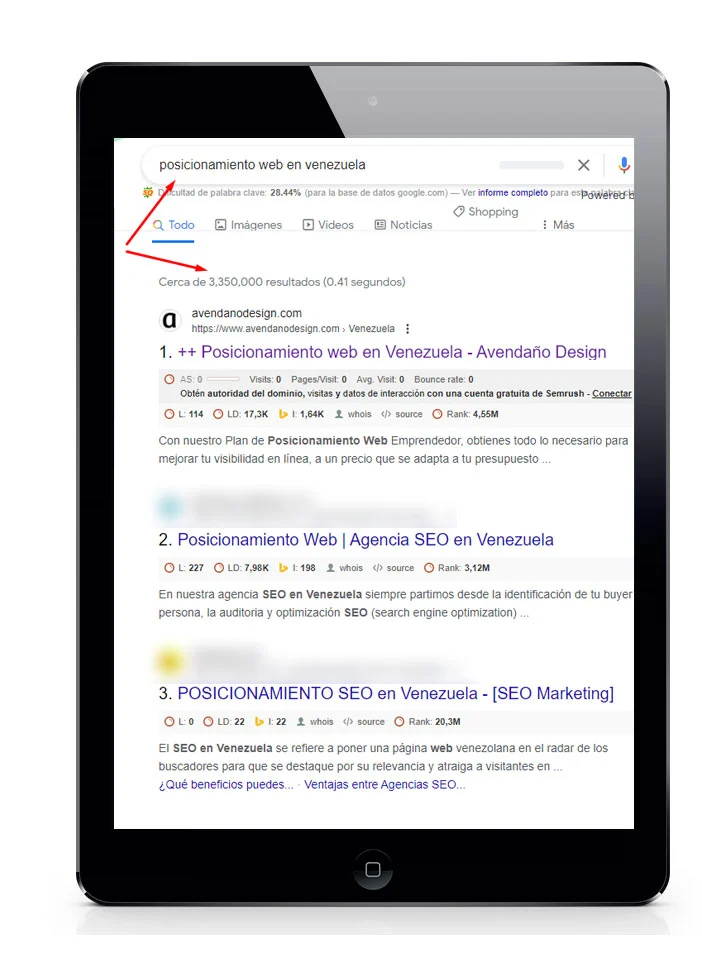
Task: Start voice search with the microphone icon
Action: tap(624, 165)
